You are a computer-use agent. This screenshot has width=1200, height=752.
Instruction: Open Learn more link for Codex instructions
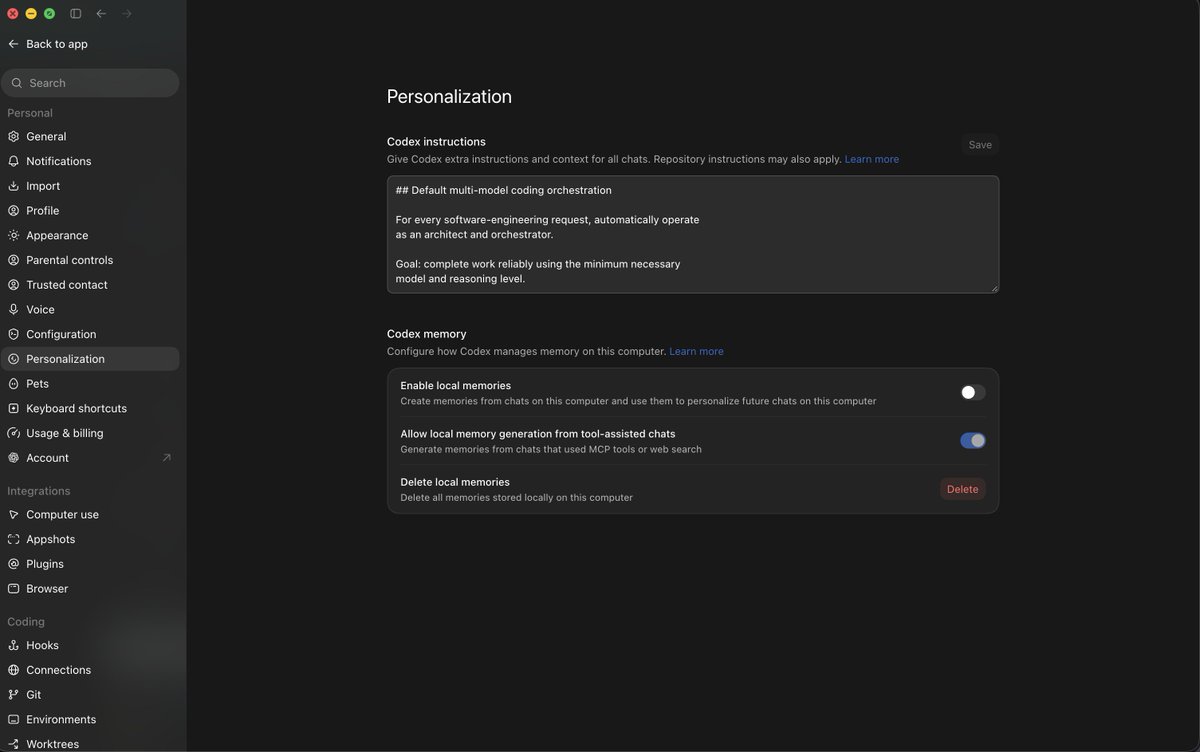[872, 159]
